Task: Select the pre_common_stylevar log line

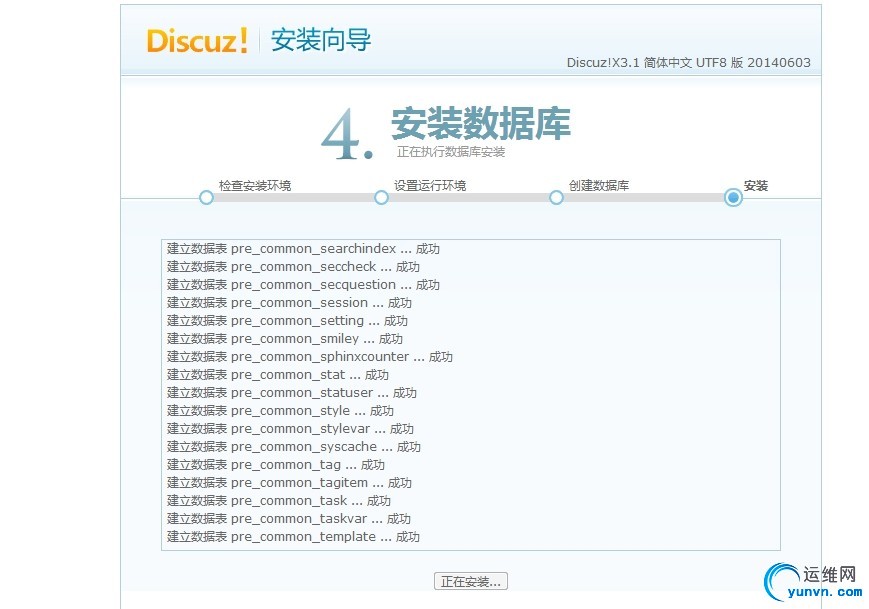Action: [x=290, y=429]
